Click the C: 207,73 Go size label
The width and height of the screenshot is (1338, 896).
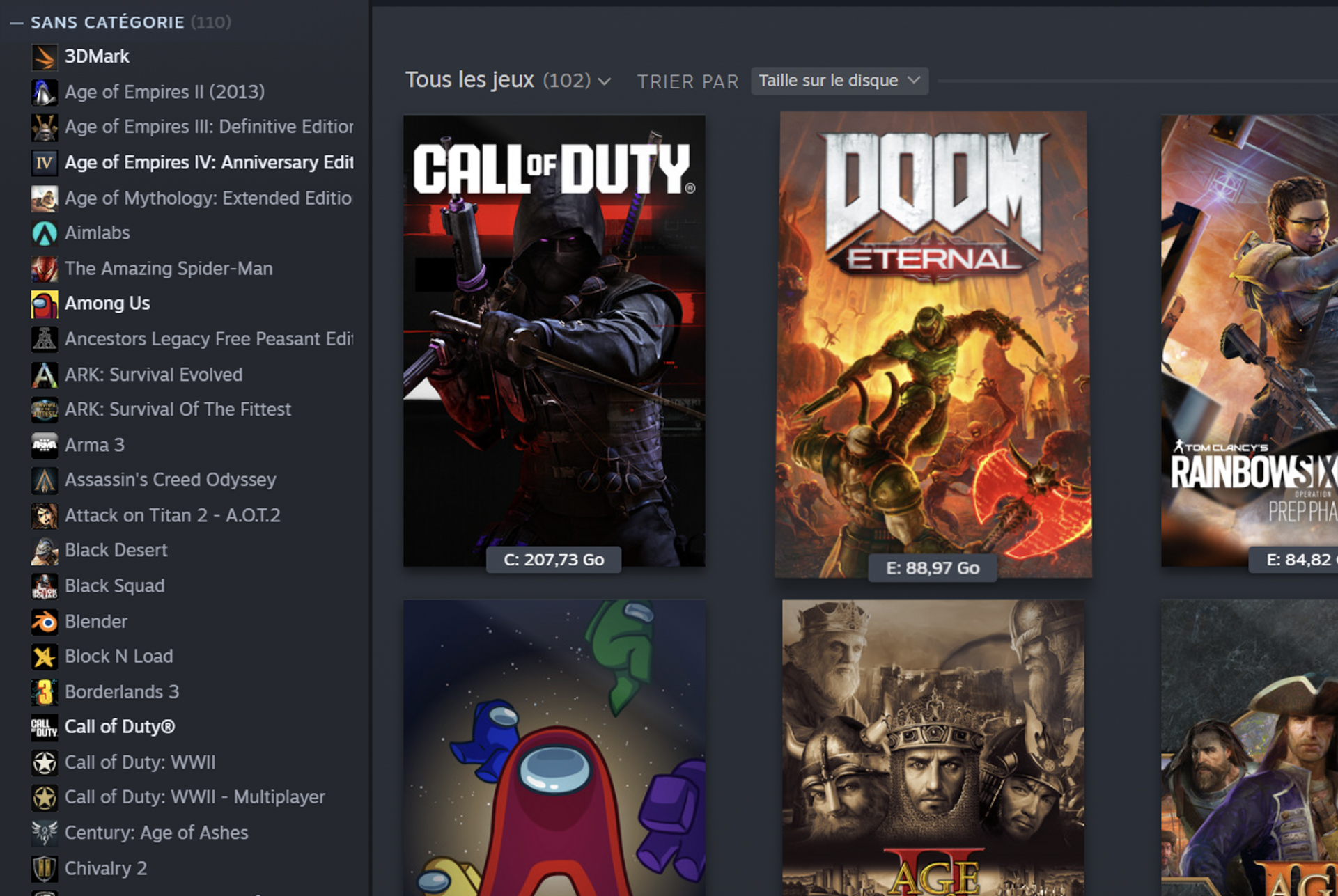[554, 560]
